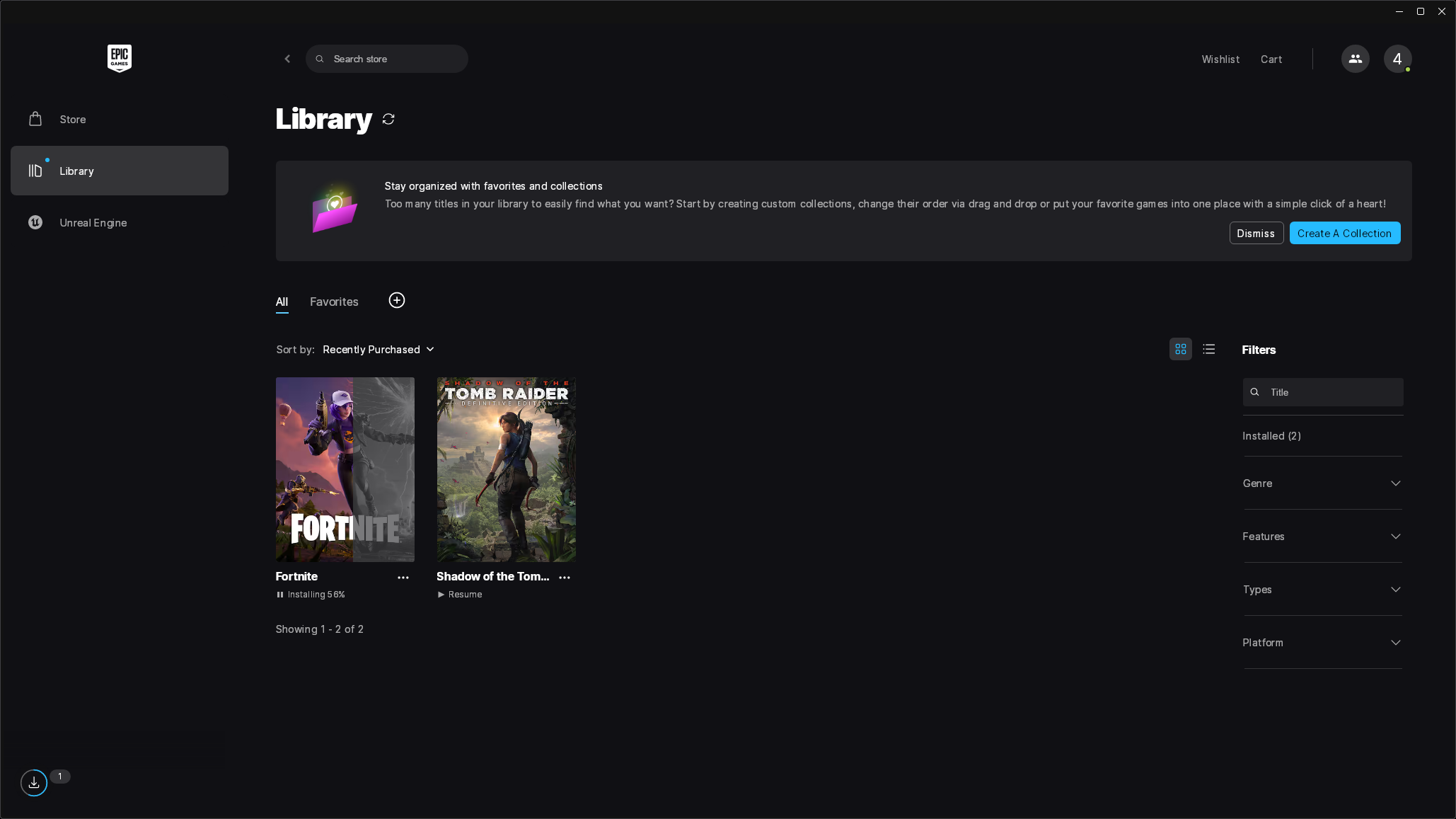Viewport: 1456px width, 819px height.
Task: Switch to grid view
Action: [1180, 349]
